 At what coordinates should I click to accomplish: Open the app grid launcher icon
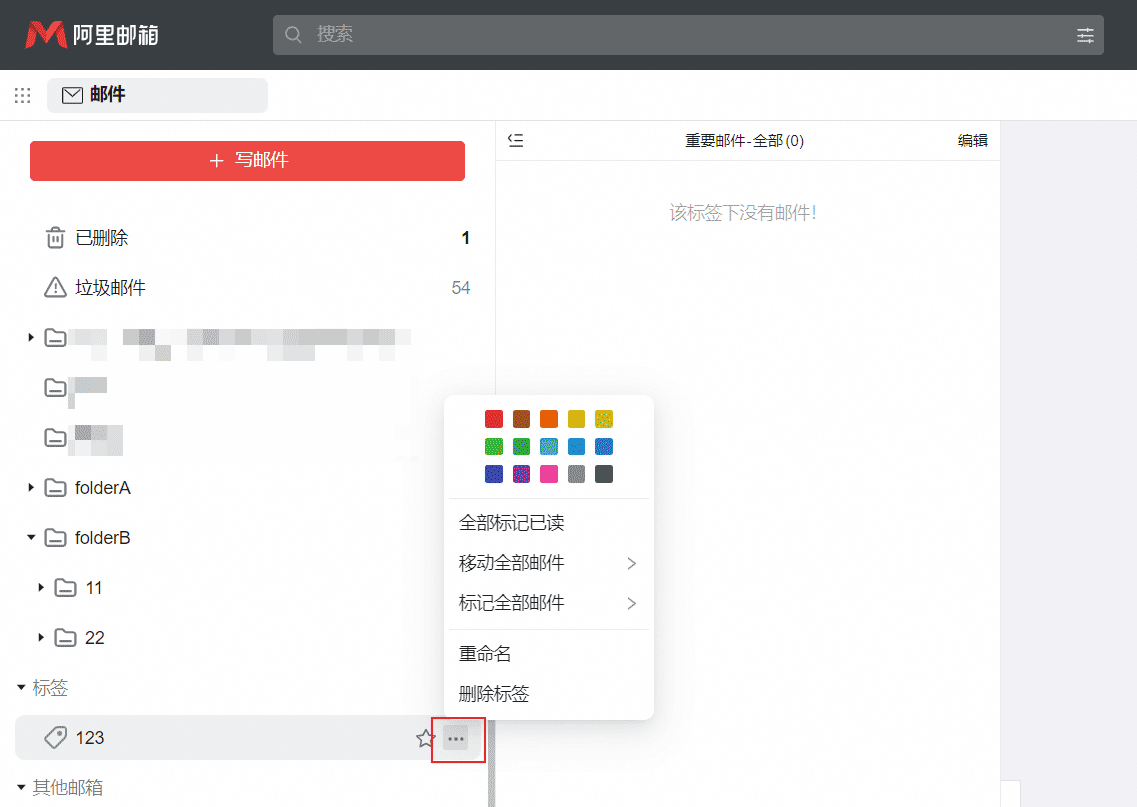tap(22, 95)
